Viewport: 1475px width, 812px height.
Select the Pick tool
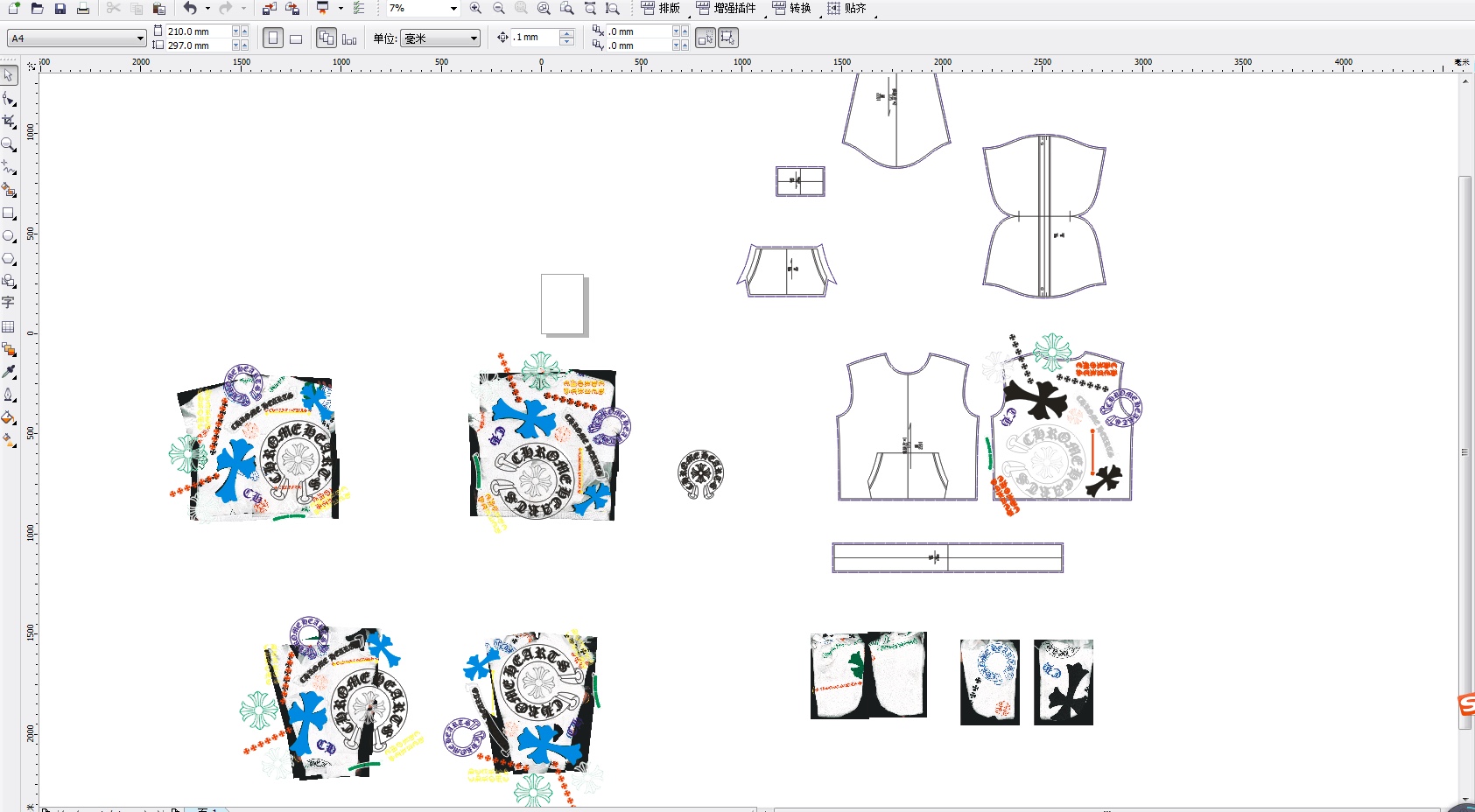[9, 75]
